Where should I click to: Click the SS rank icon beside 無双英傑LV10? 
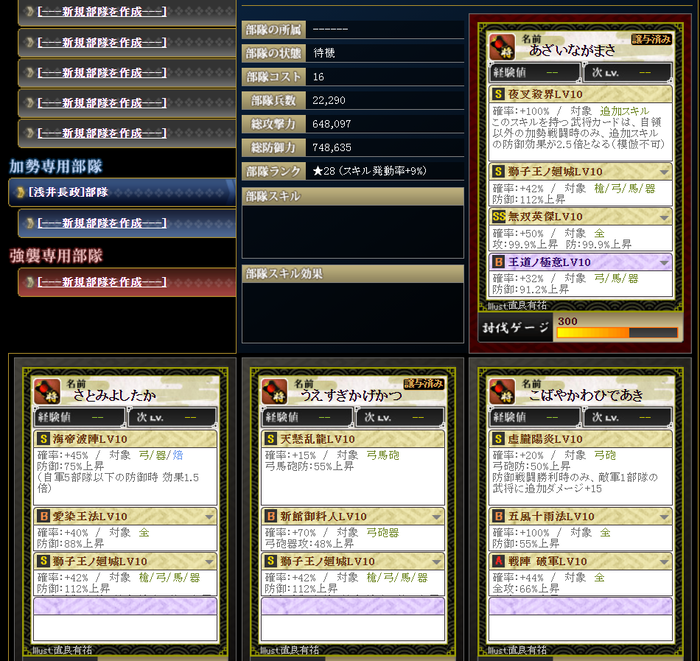coord(499,216)
